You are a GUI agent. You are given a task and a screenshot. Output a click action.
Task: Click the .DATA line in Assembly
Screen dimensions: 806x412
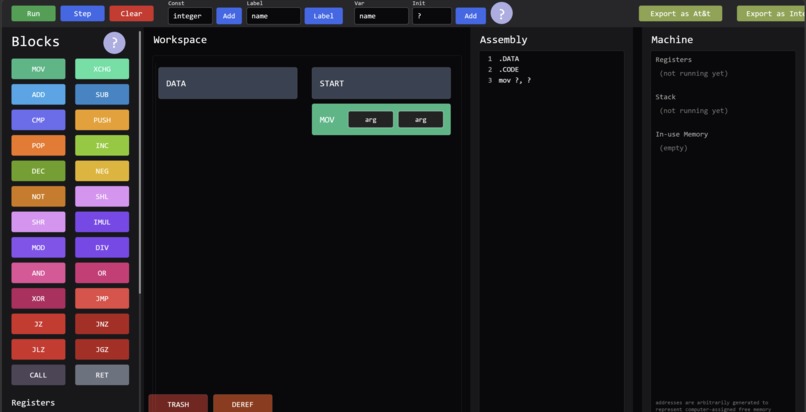509,59
